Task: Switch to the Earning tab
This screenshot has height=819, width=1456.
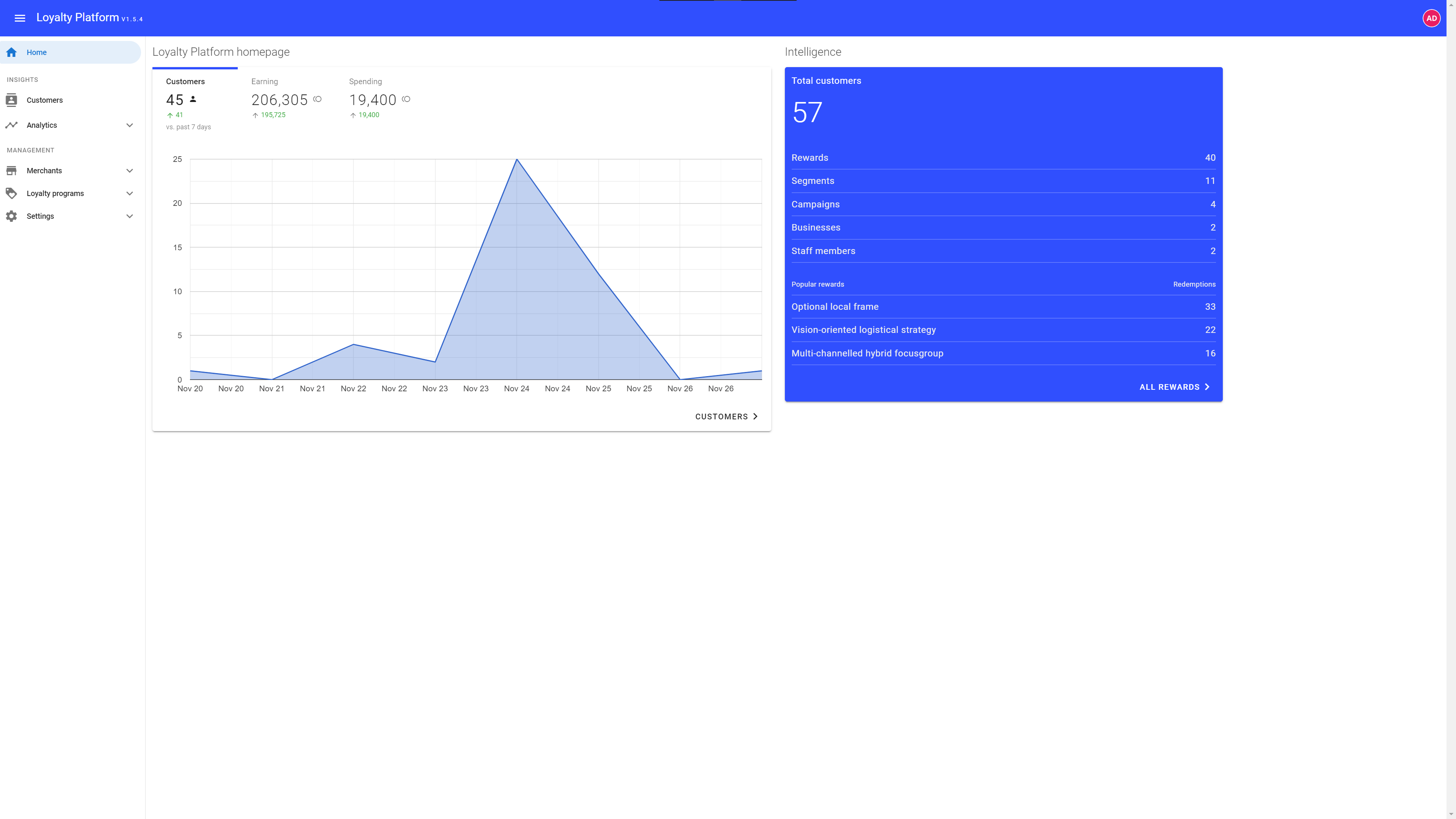Action: point(286,99)
